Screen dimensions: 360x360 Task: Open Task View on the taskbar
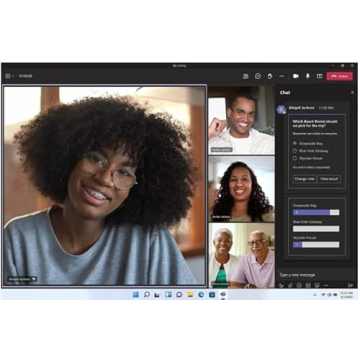pyautogui.click(x=157, y=295)
